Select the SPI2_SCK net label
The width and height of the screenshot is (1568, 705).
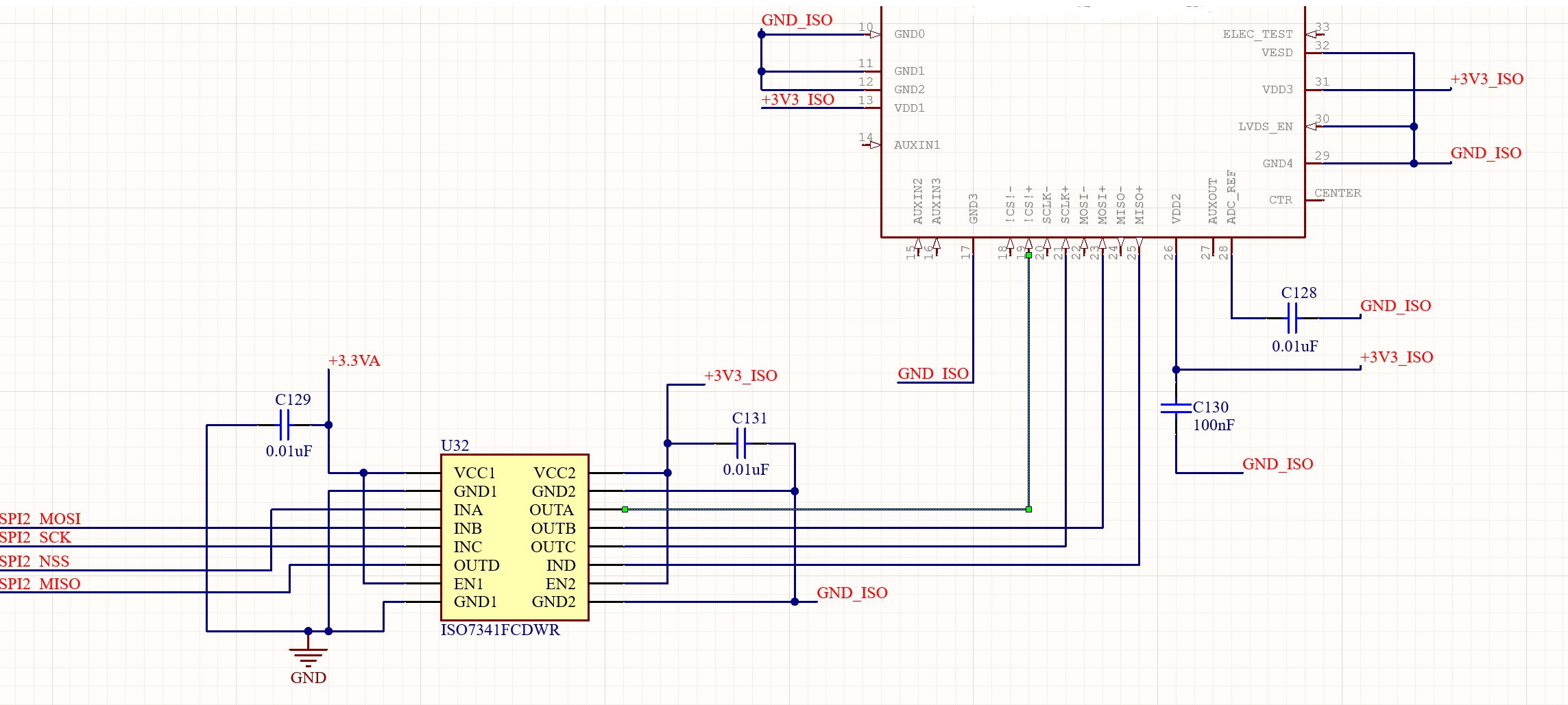click(35, 537)
